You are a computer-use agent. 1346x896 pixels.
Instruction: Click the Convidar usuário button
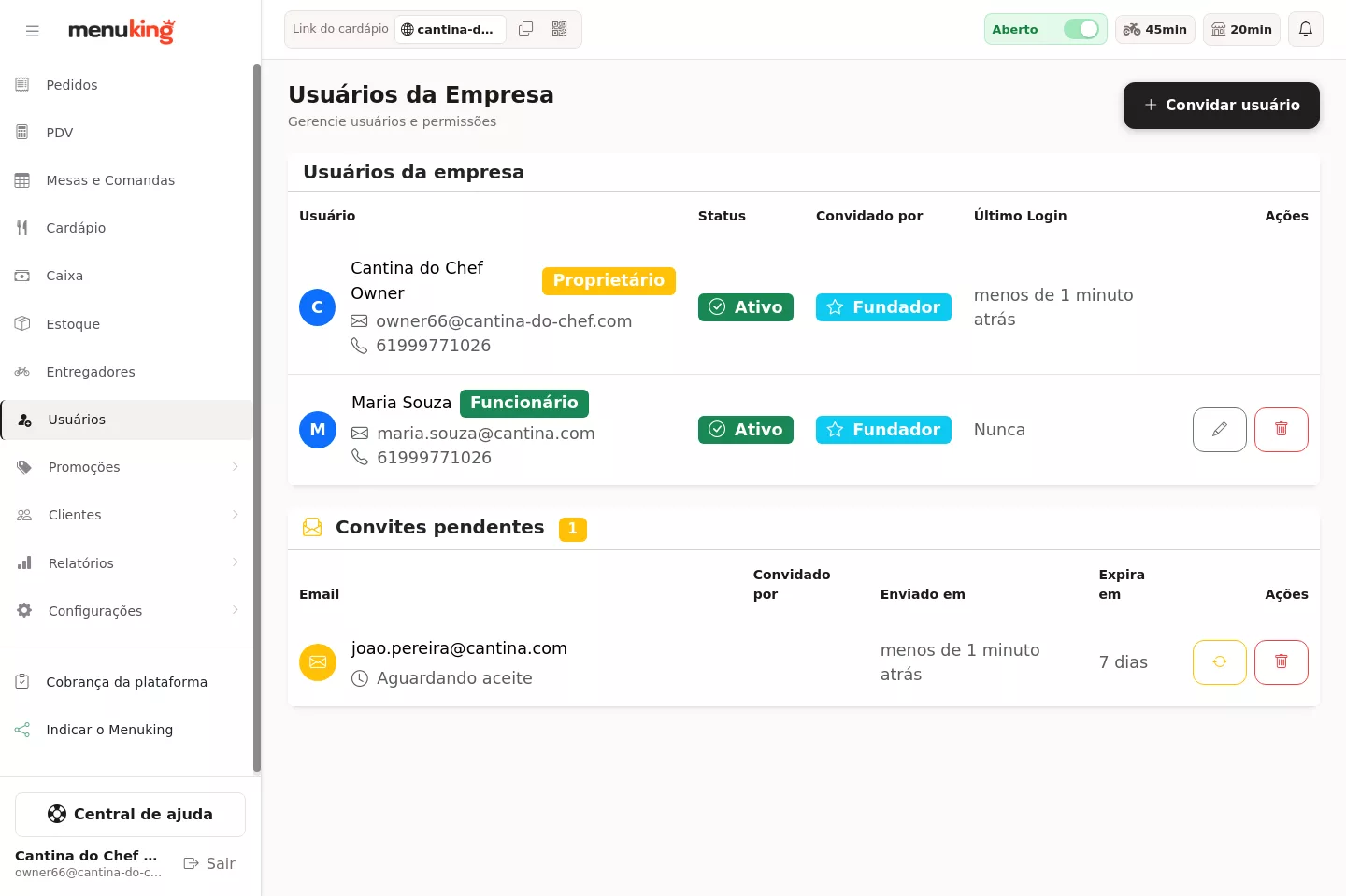tap(1222, 106)
